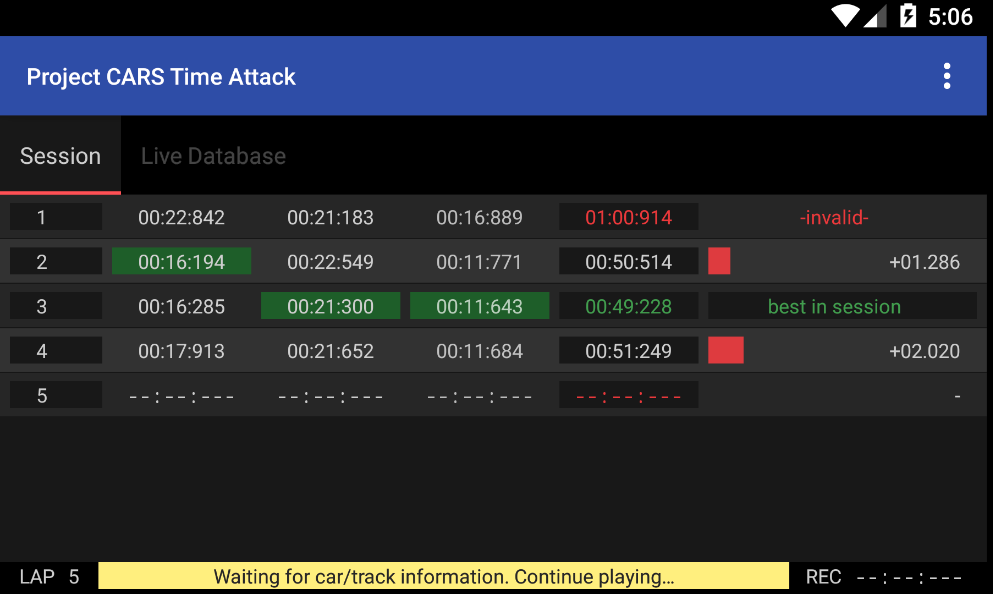Tap the red dashed lap time in lap 5
The image size is (993, 594).
click(x=628, y=395)
